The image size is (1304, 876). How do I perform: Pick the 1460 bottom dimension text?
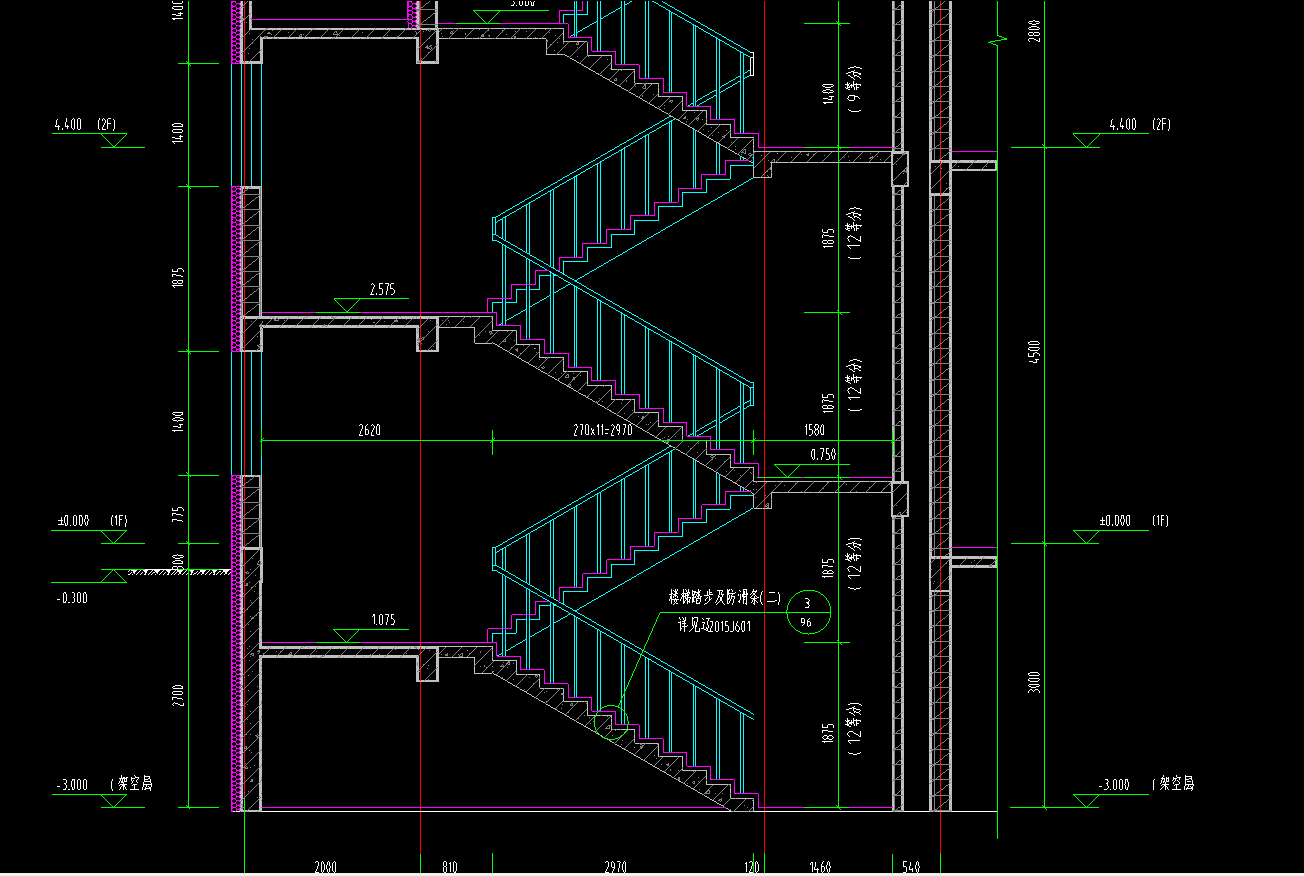pos(821,867)
